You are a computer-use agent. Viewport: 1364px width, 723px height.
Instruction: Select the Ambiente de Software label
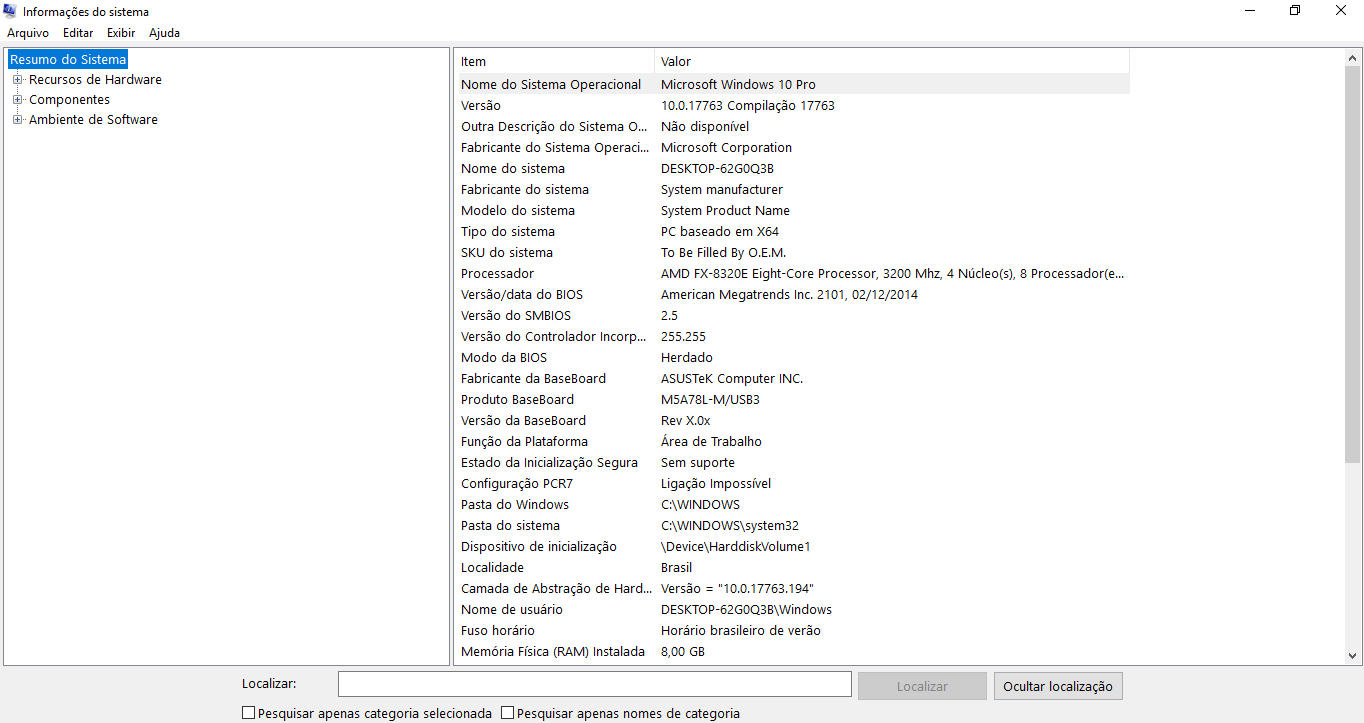[93, 120]
